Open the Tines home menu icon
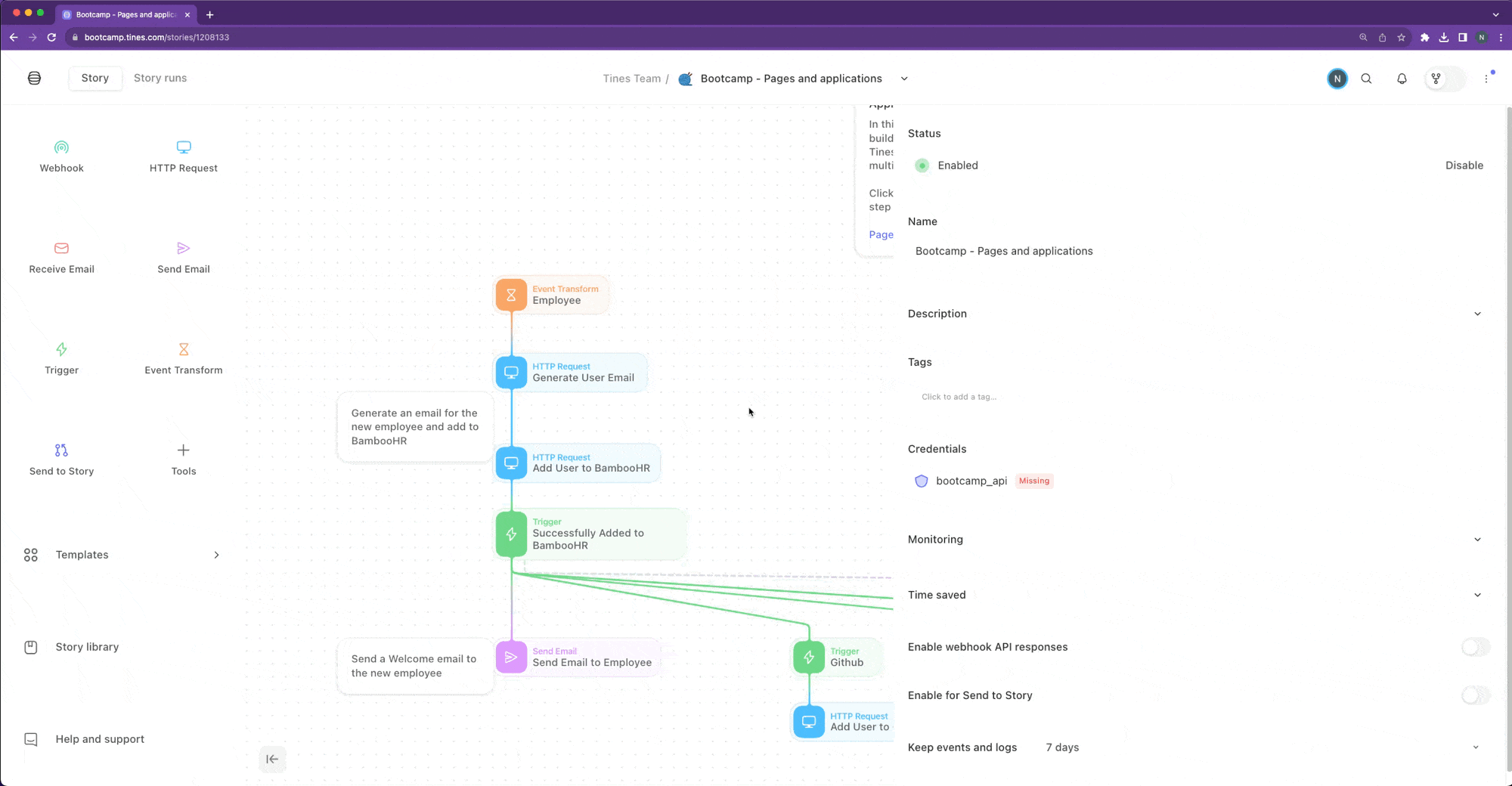This screenshot has height=786, width=1512. pyautogui.click(x=34, y=78)
